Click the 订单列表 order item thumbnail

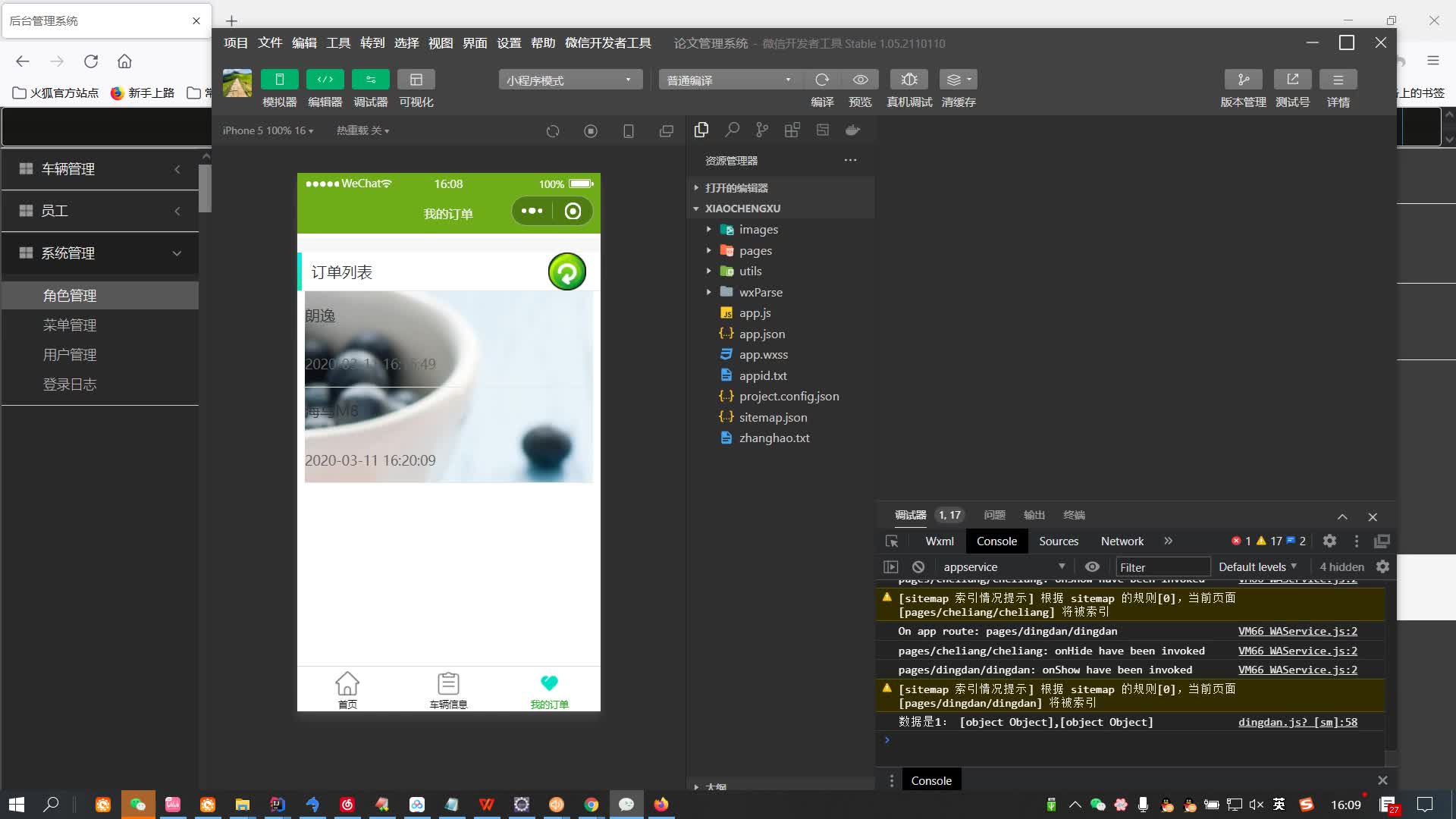[x=448, y=385]
